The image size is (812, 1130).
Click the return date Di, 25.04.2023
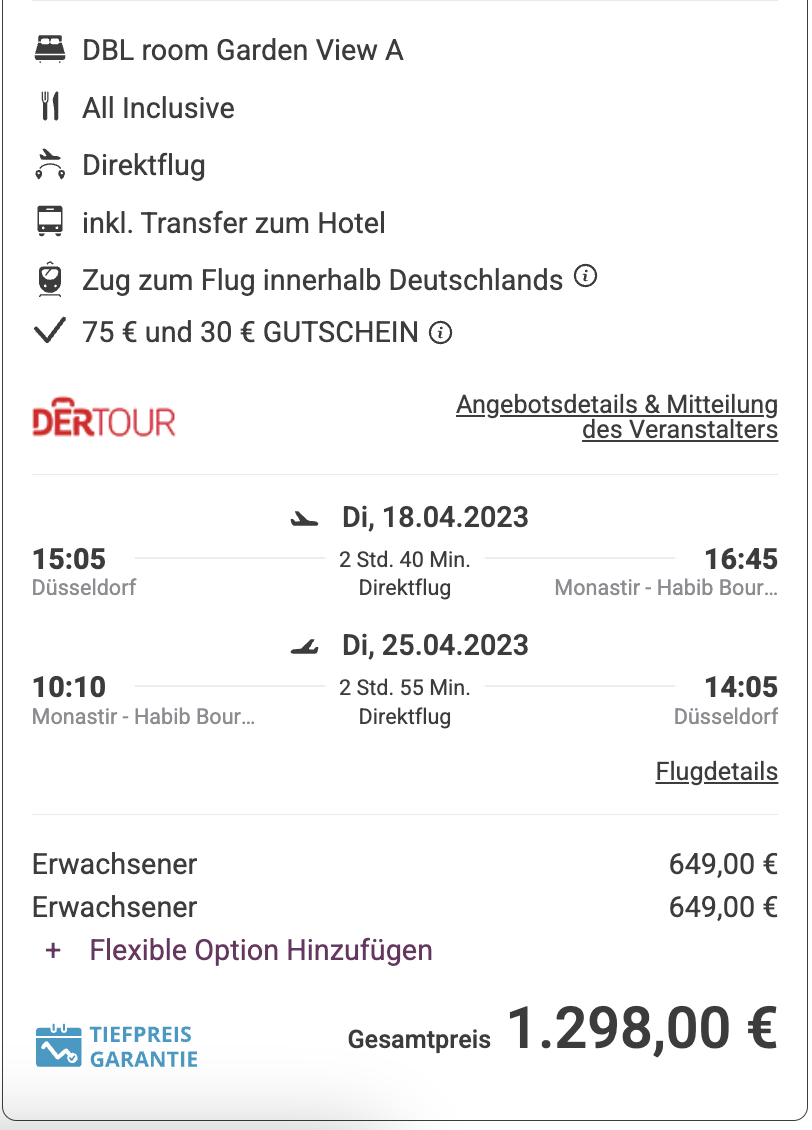pos(435,645)
